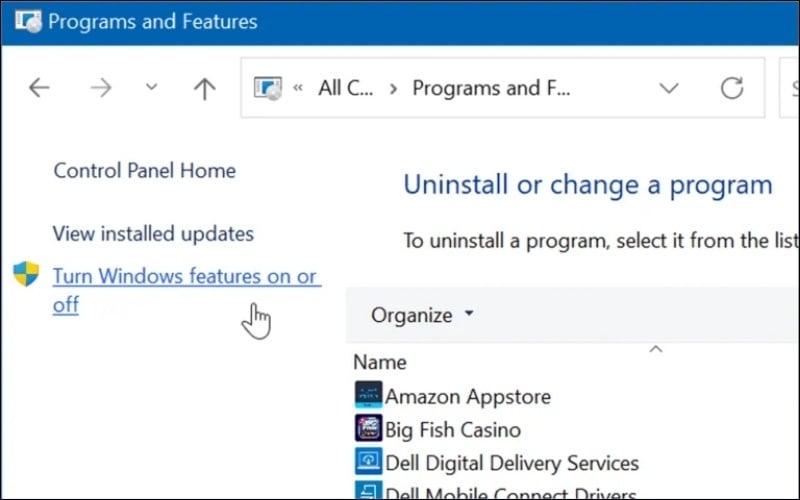
Task: Click the Amazon Appstore icon
Action: tap(368, 396)
